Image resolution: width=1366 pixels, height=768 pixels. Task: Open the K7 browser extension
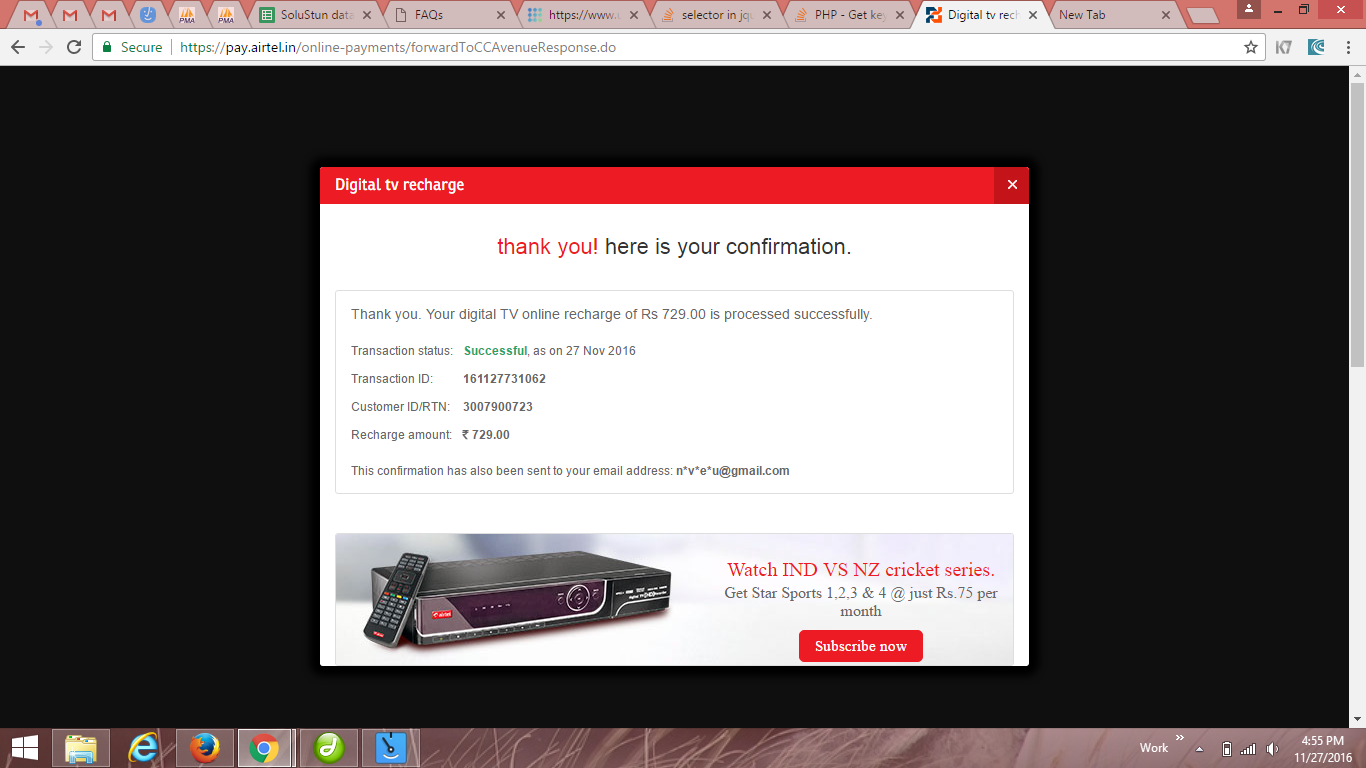click(1284, 47)
